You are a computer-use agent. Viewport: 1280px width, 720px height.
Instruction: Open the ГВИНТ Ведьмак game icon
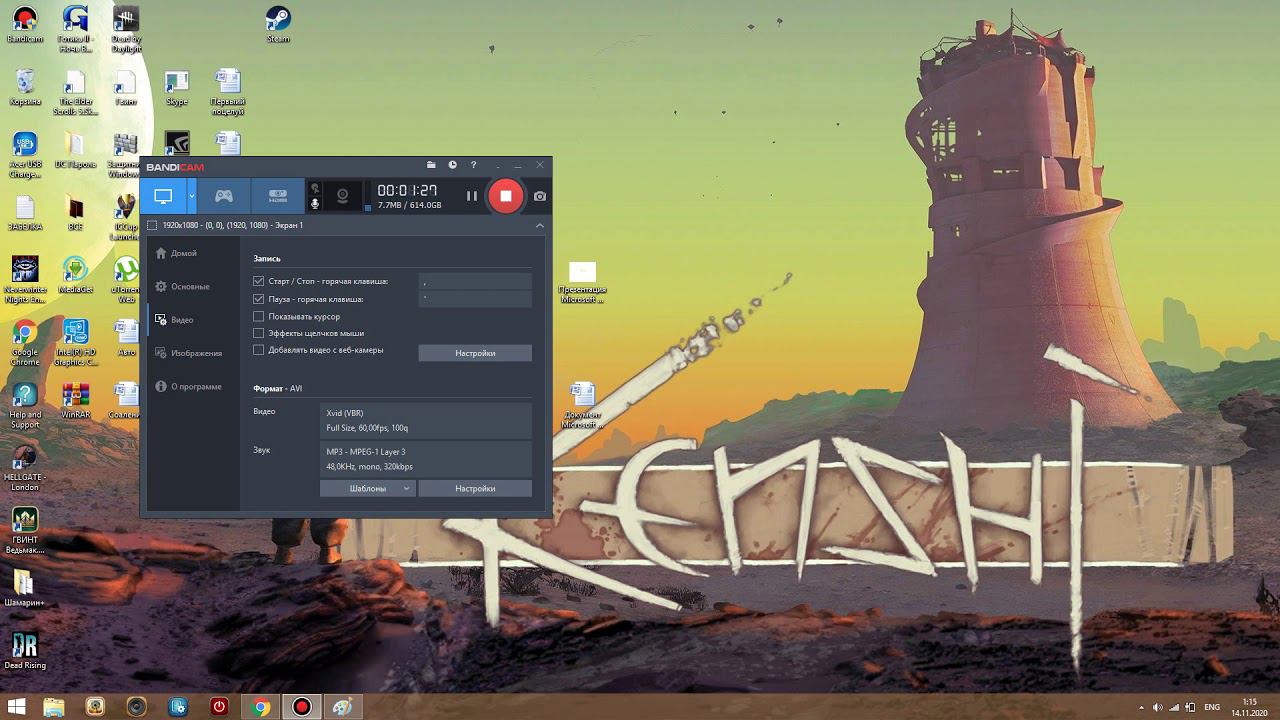pyautogui.click(x=25, y=531)
